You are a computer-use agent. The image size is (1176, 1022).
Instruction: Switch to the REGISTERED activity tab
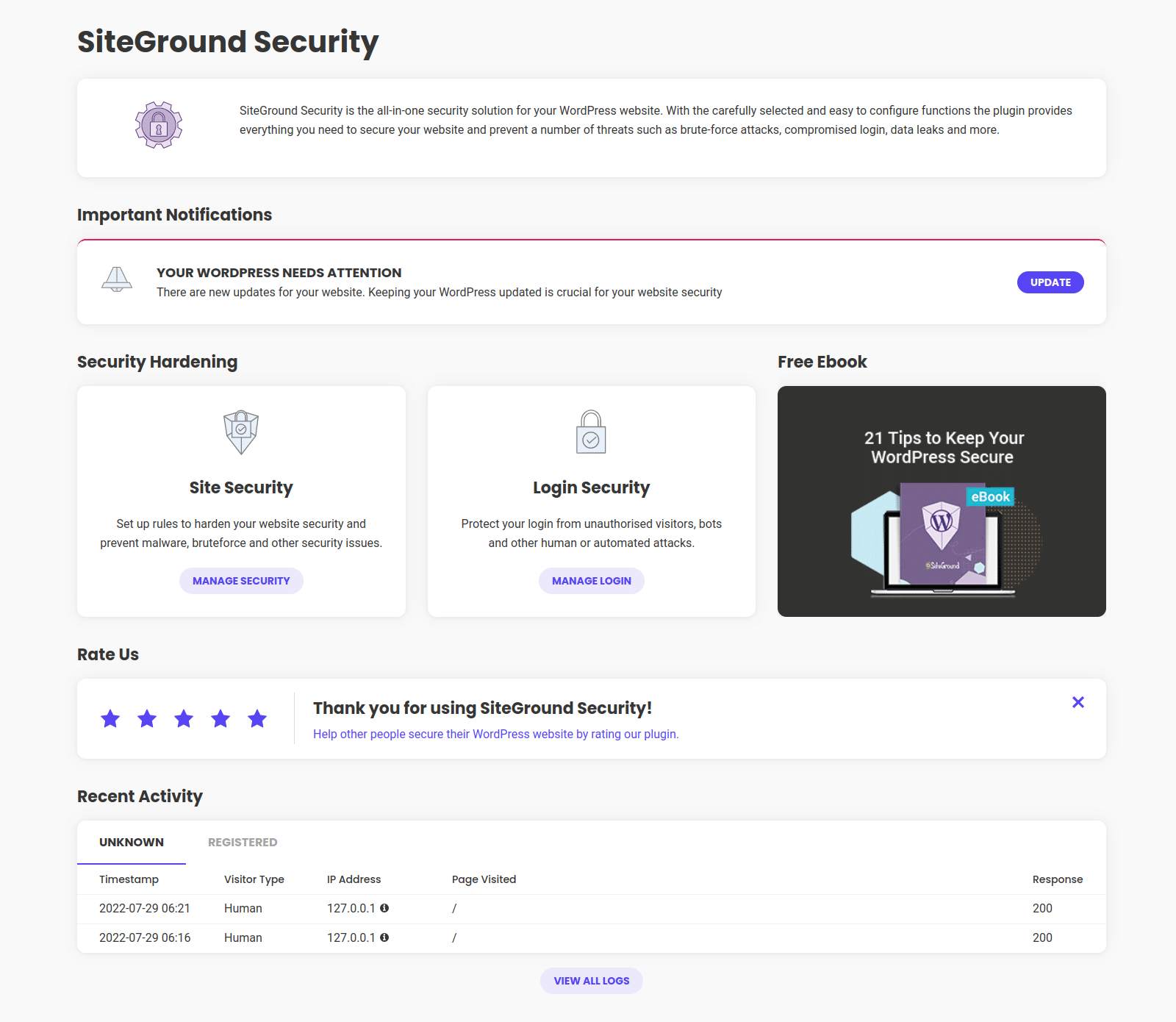point(243,843)
